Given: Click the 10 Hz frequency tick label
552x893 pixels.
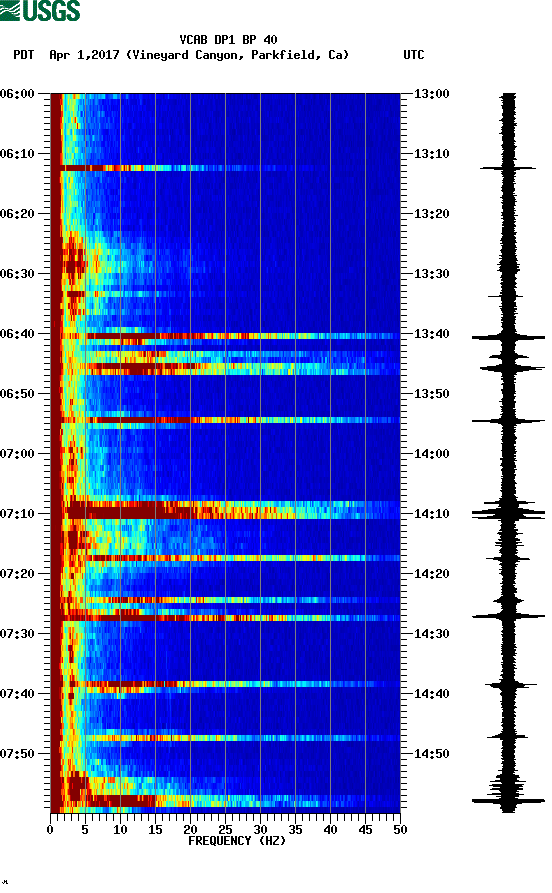Looking at the screenshot, I should [120, 830].
